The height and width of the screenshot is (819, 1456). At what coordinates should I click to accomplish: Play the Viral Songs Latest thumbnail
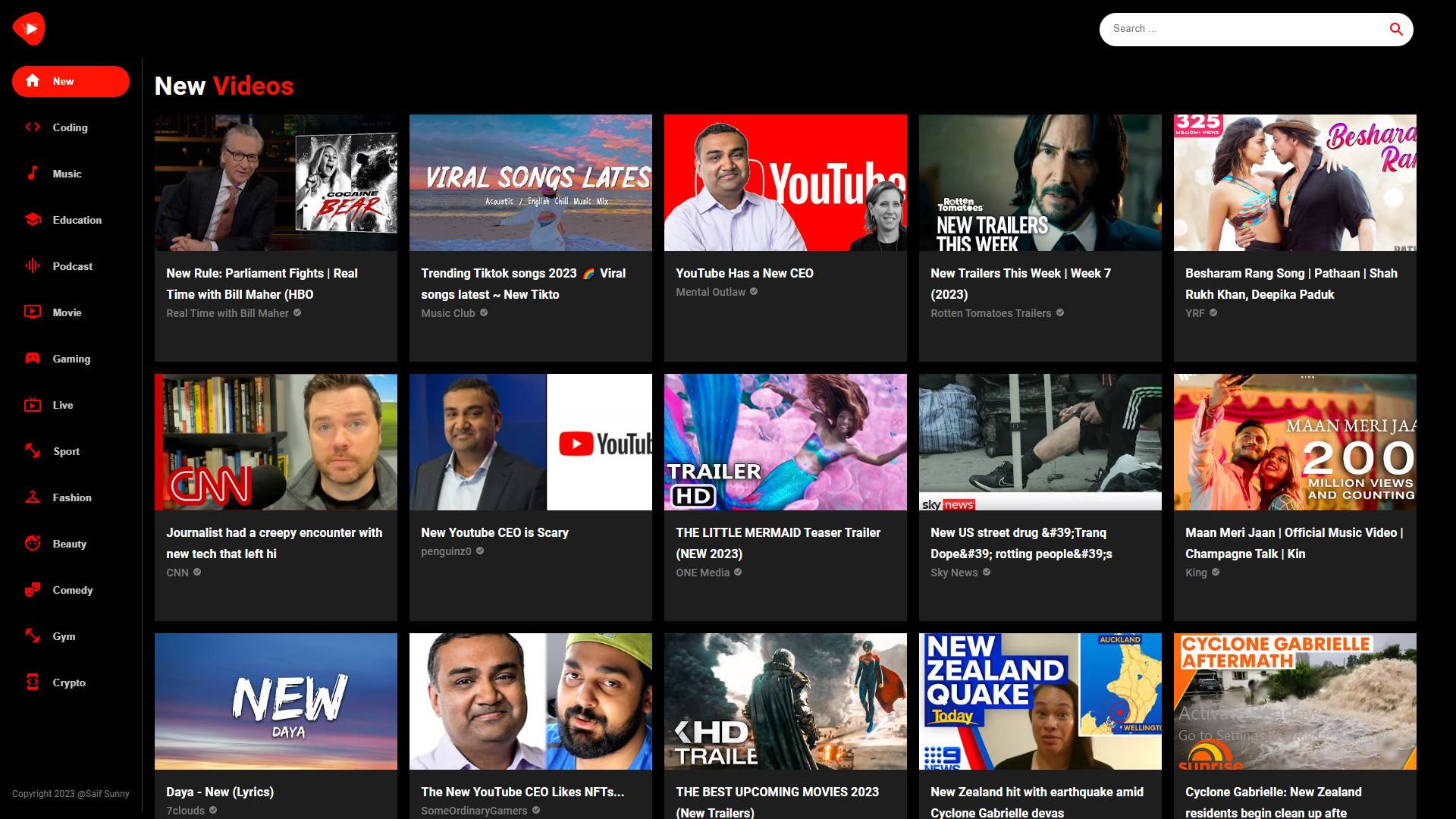pyautogui.click(x=531, y=183)
